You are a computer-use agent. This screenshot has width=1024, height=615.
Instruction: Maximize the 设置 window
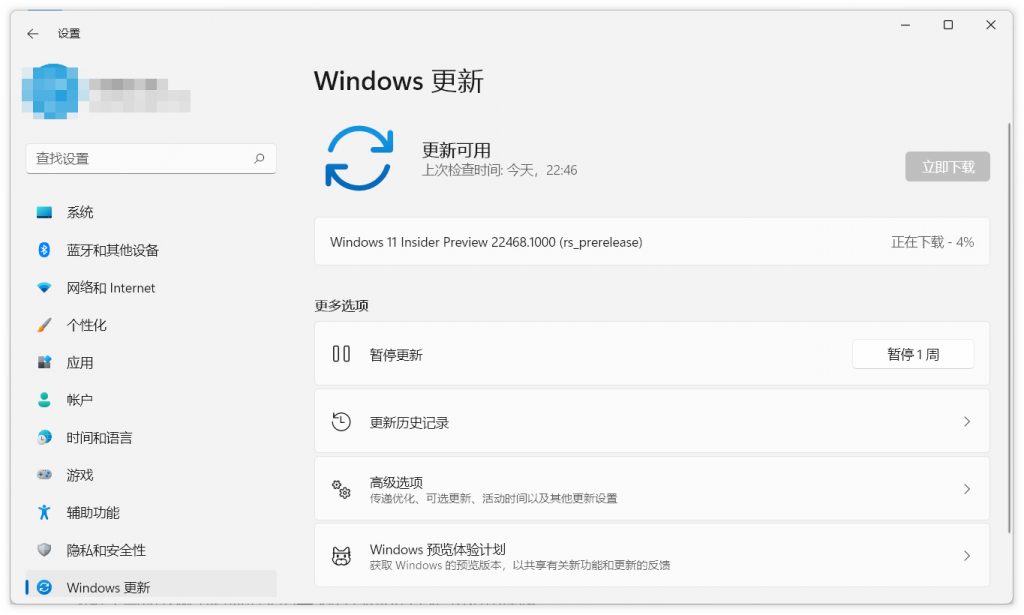coord(948,25)
